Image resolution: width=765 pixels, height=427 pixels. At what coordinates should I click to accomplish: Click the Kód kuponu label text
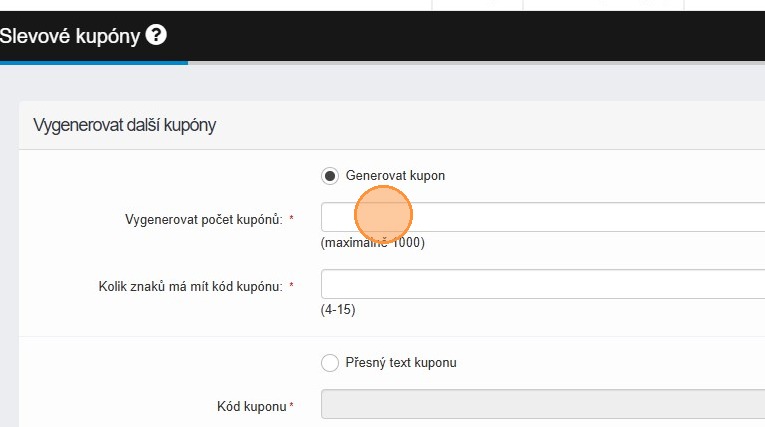251,406
